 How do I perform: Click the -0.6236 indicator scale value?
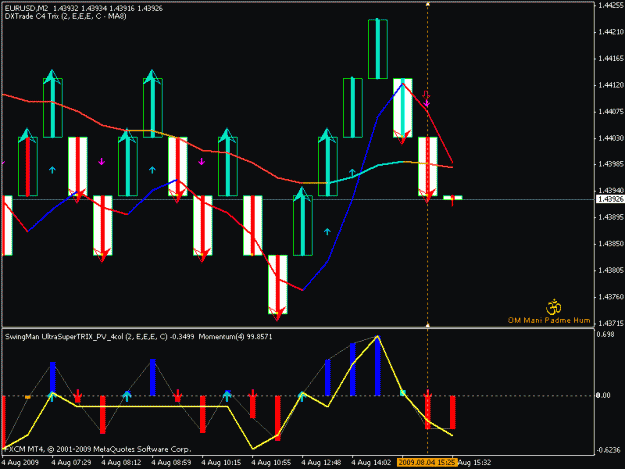[x=608, y=450]
